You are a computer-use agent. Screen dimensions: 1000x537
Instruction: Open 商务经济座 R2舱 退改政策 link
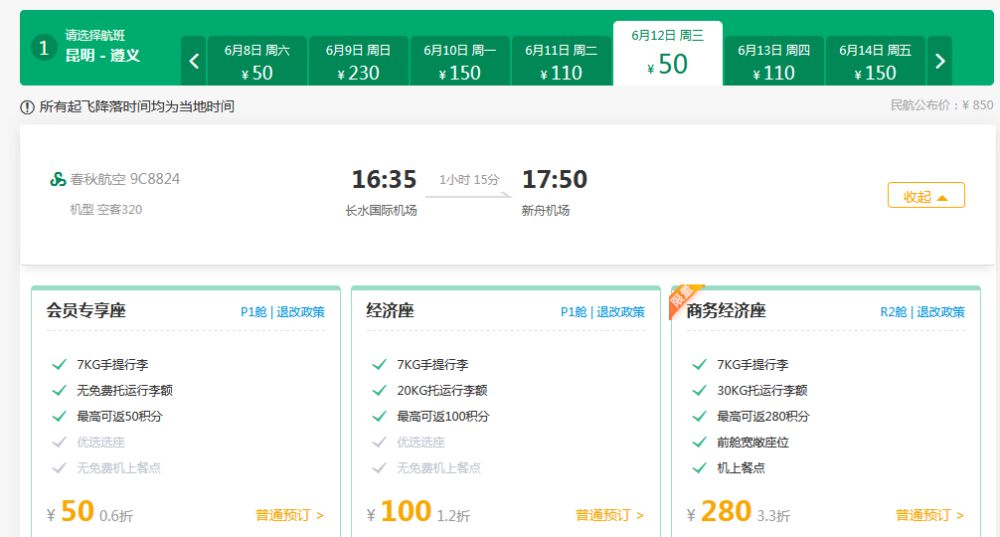pos(922,312)
